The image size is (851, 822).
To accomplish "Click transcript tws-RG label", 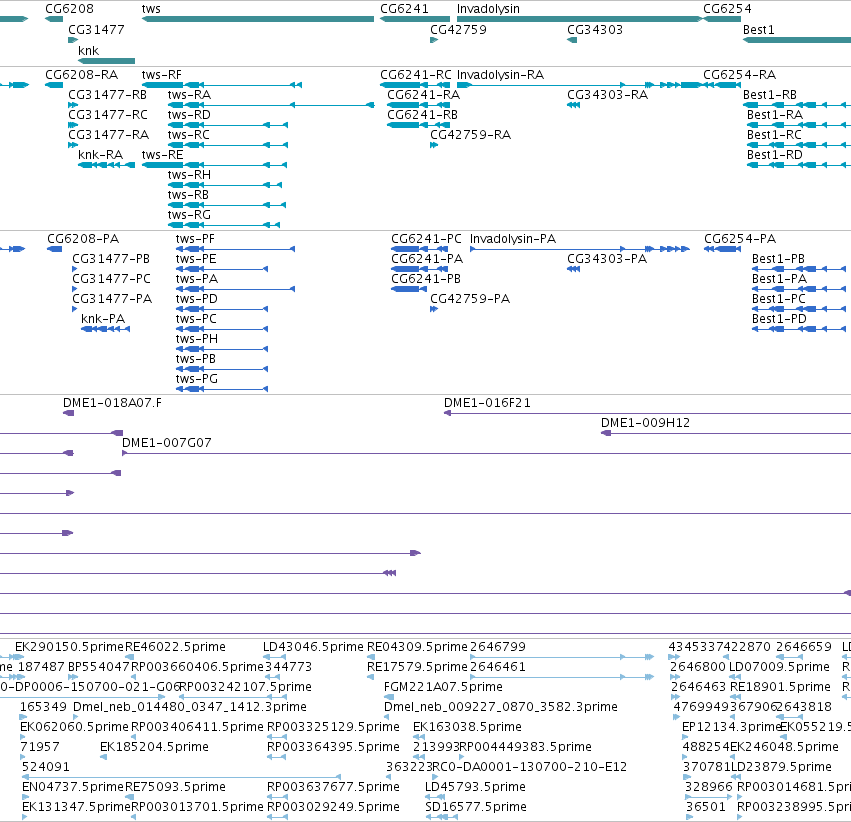I will click(x=189, y=215).
